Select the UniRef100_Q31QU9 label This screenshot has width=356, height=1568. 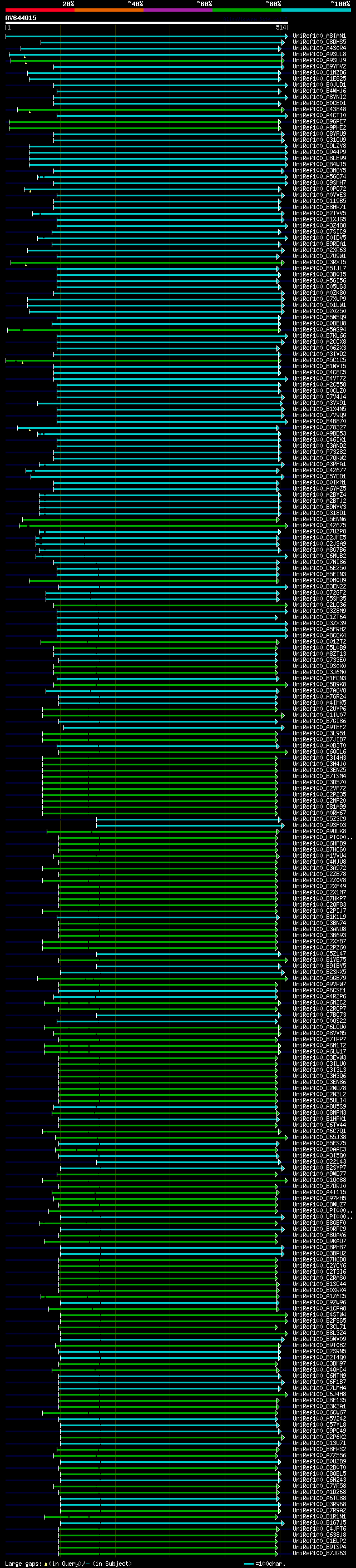[x=319, y=140]
